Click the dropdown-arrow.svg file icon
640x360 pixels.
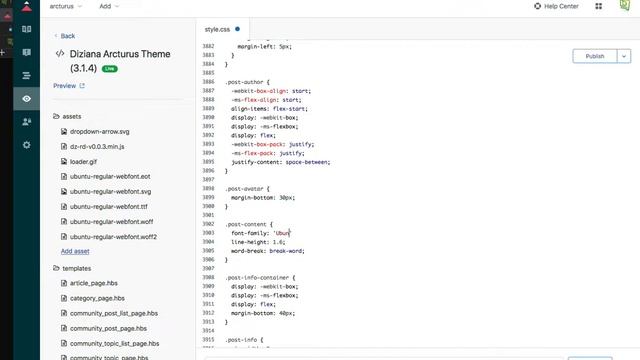(64, 131)
